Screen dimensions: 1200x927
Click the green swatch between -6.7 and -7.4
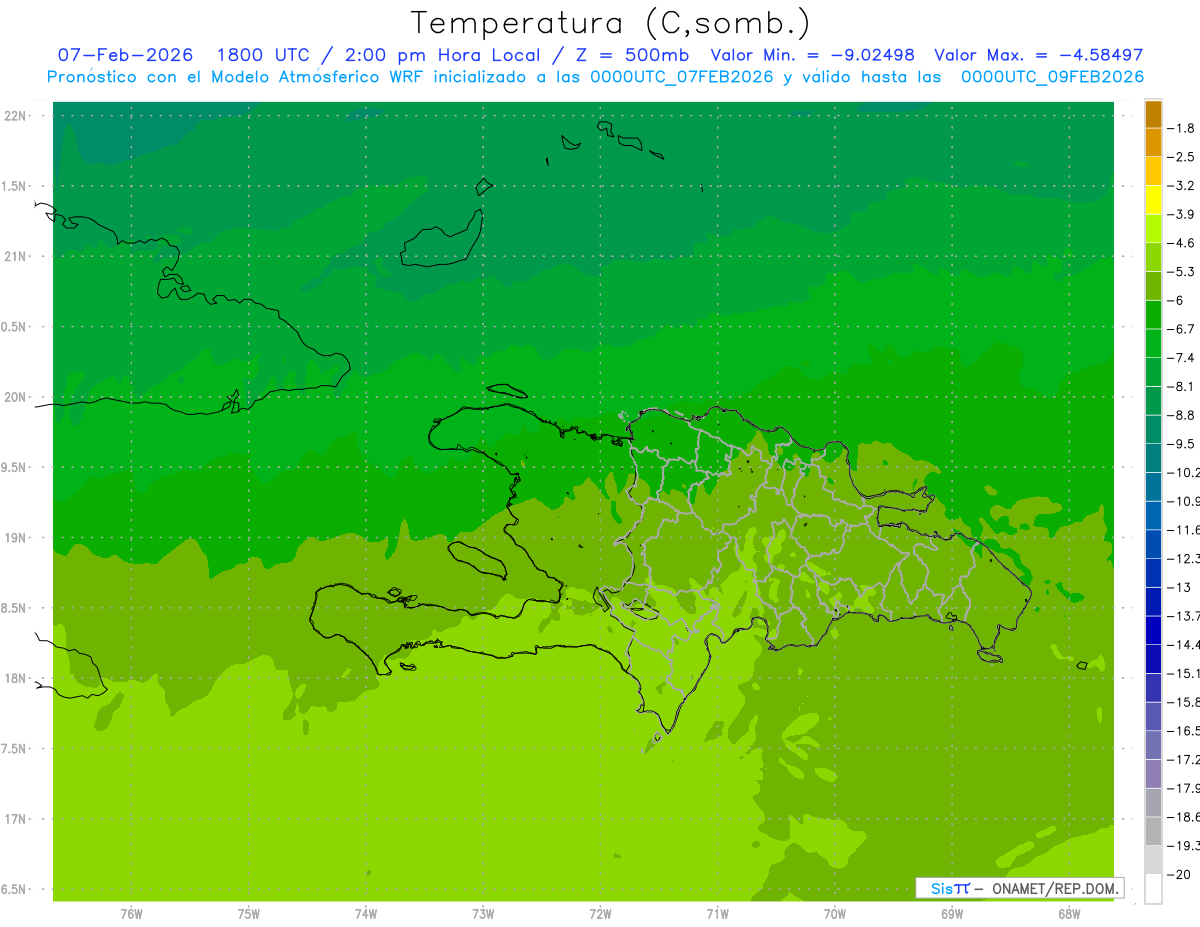(1153, 343)
